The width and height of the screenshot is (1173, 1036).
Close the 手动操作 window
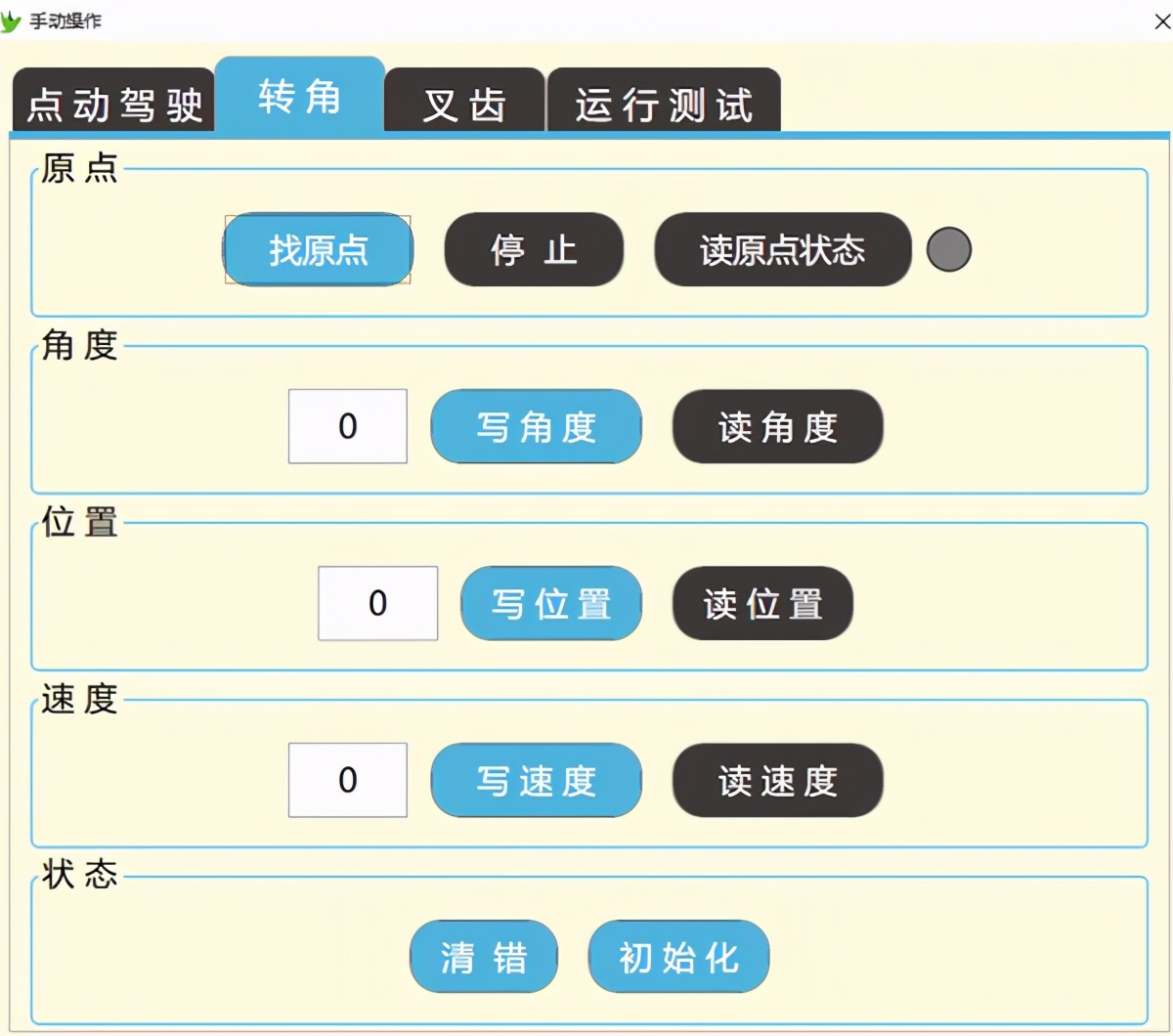click(1161, 22)
